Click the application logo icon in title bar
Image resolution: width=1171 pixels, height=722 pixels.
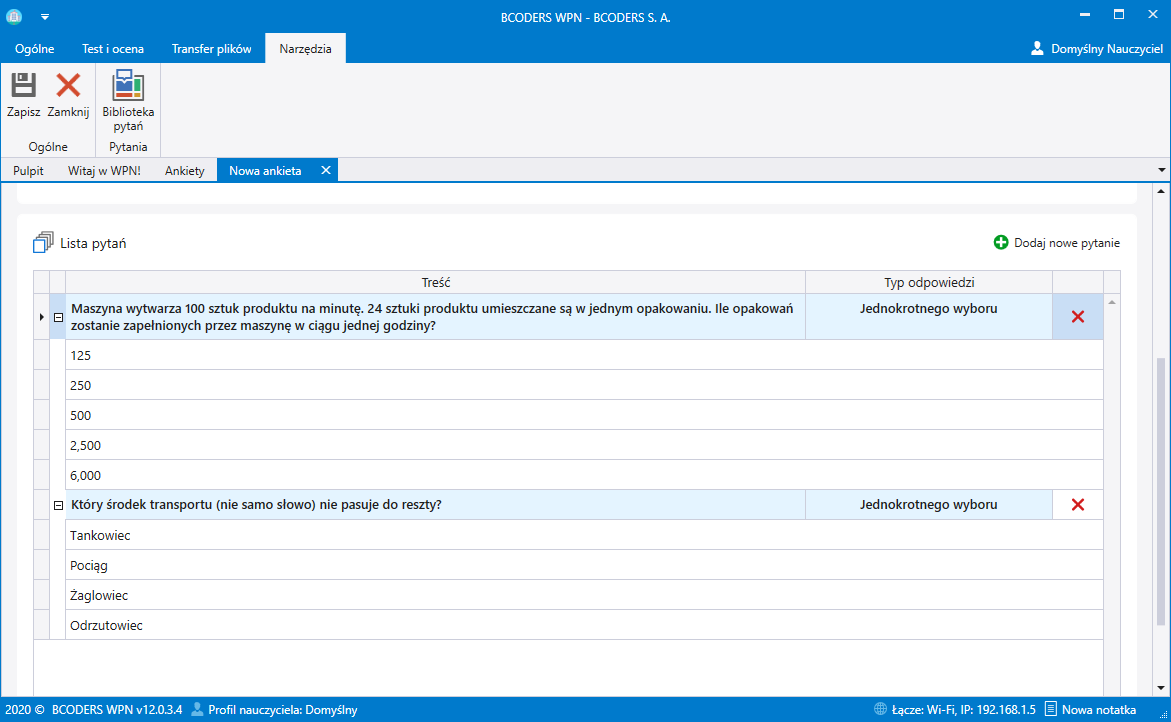pyautogui.click(x=14, y=16)
